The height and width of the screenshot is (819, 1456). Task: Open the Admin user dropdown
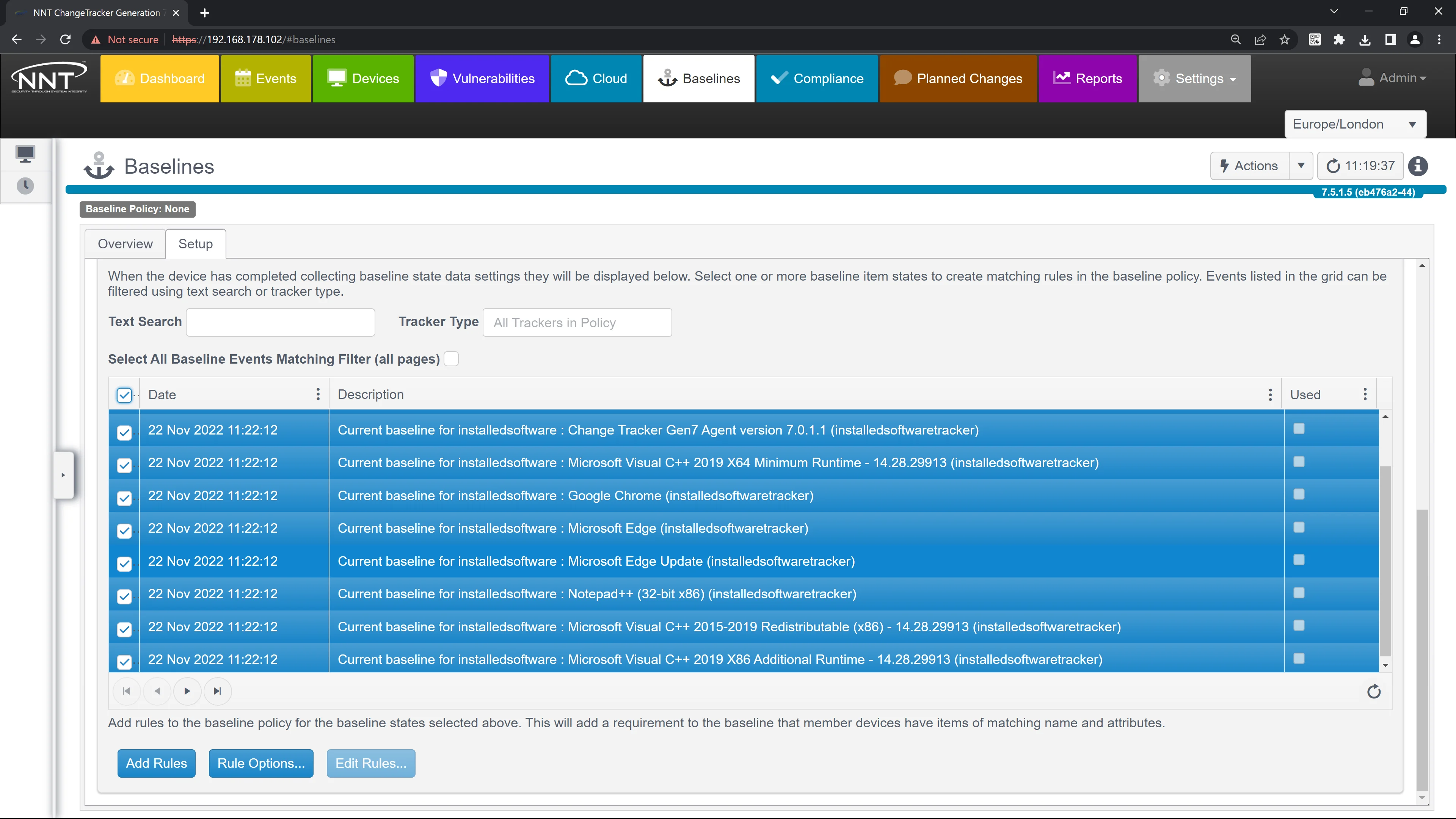pyautogui.click(x=1393, y=77)
